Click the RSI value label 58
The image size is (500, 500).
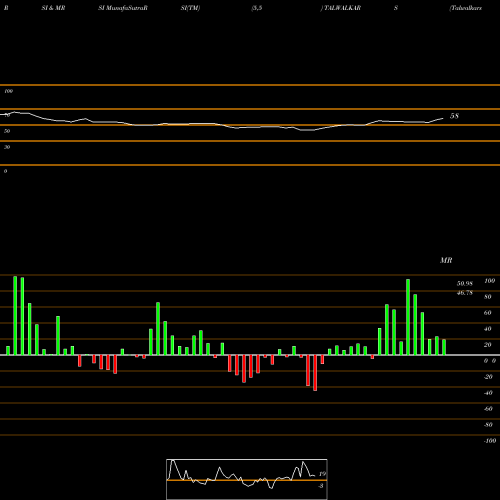454,116
